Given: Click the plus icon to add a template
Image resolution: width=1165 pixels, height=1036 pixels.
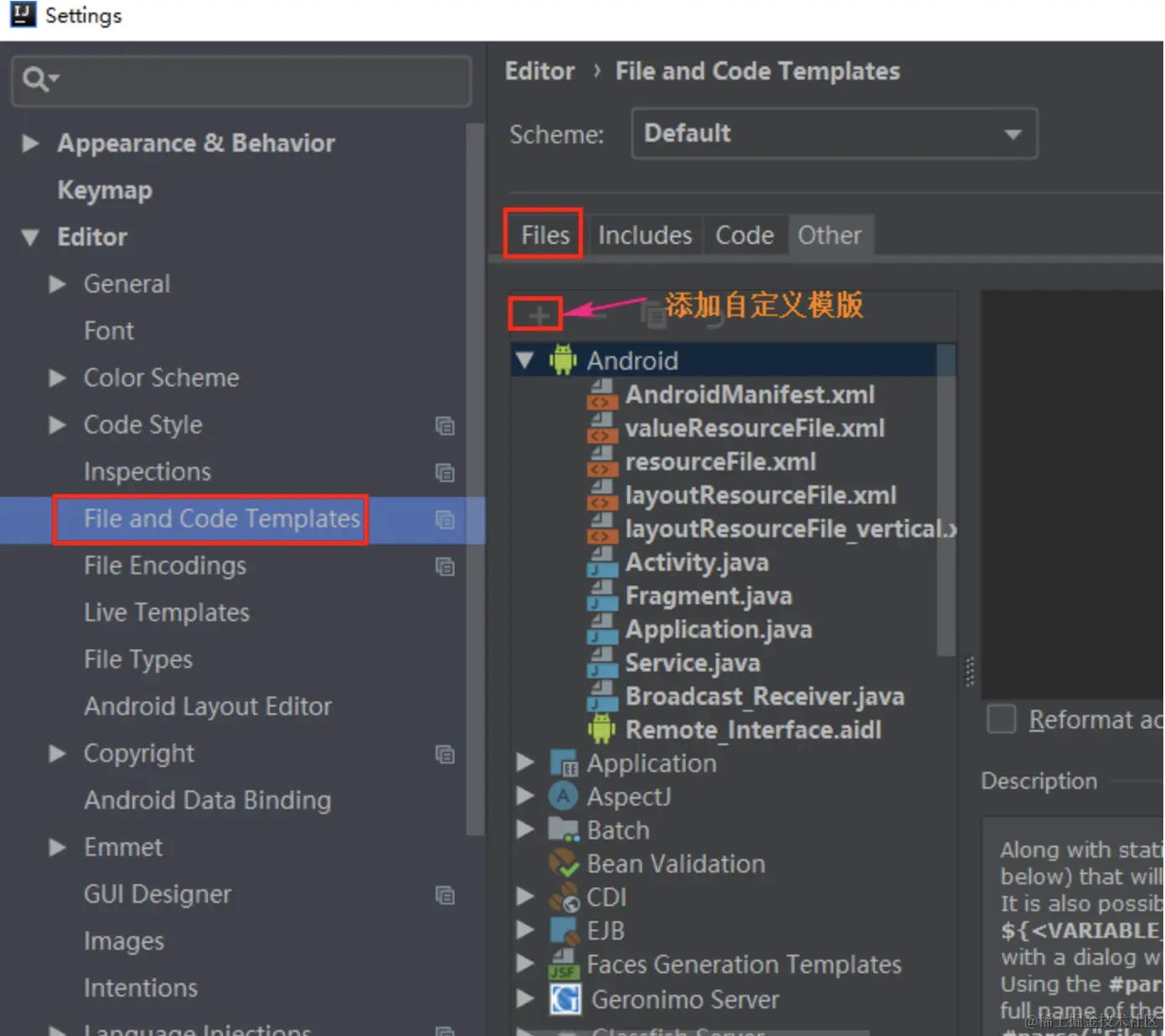Looking at the screenshot, I should pyautogui.click(x=538, y=315).
